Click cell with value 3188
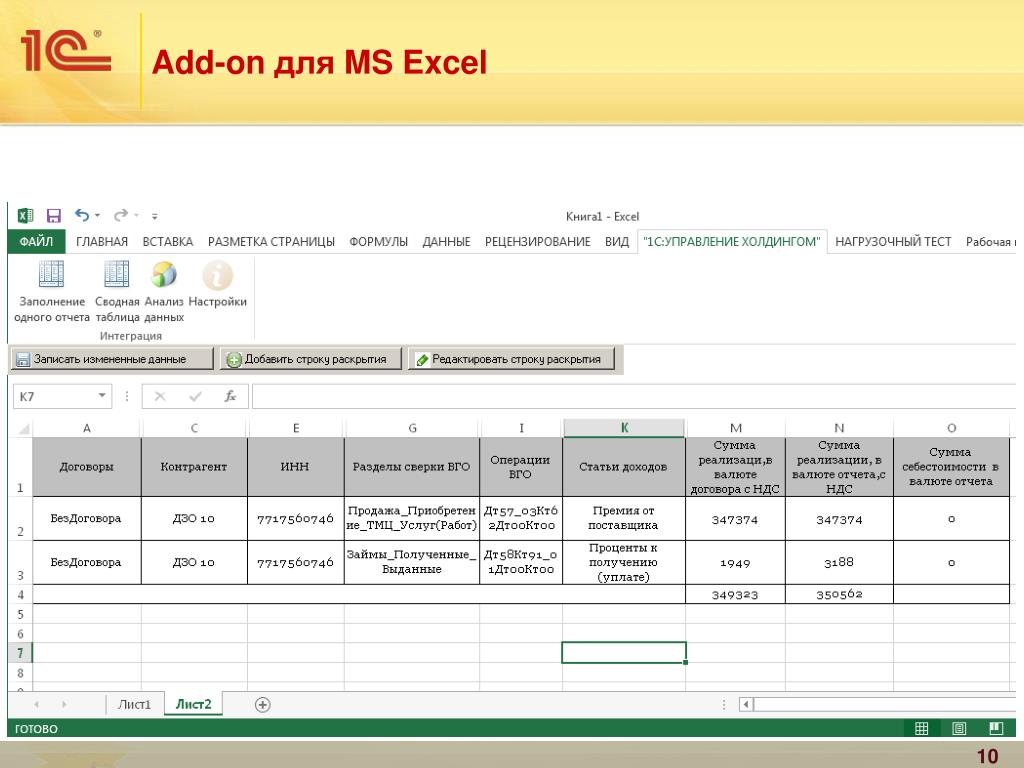Screen dimensions: 1024x768 click(x=839, y=562)
